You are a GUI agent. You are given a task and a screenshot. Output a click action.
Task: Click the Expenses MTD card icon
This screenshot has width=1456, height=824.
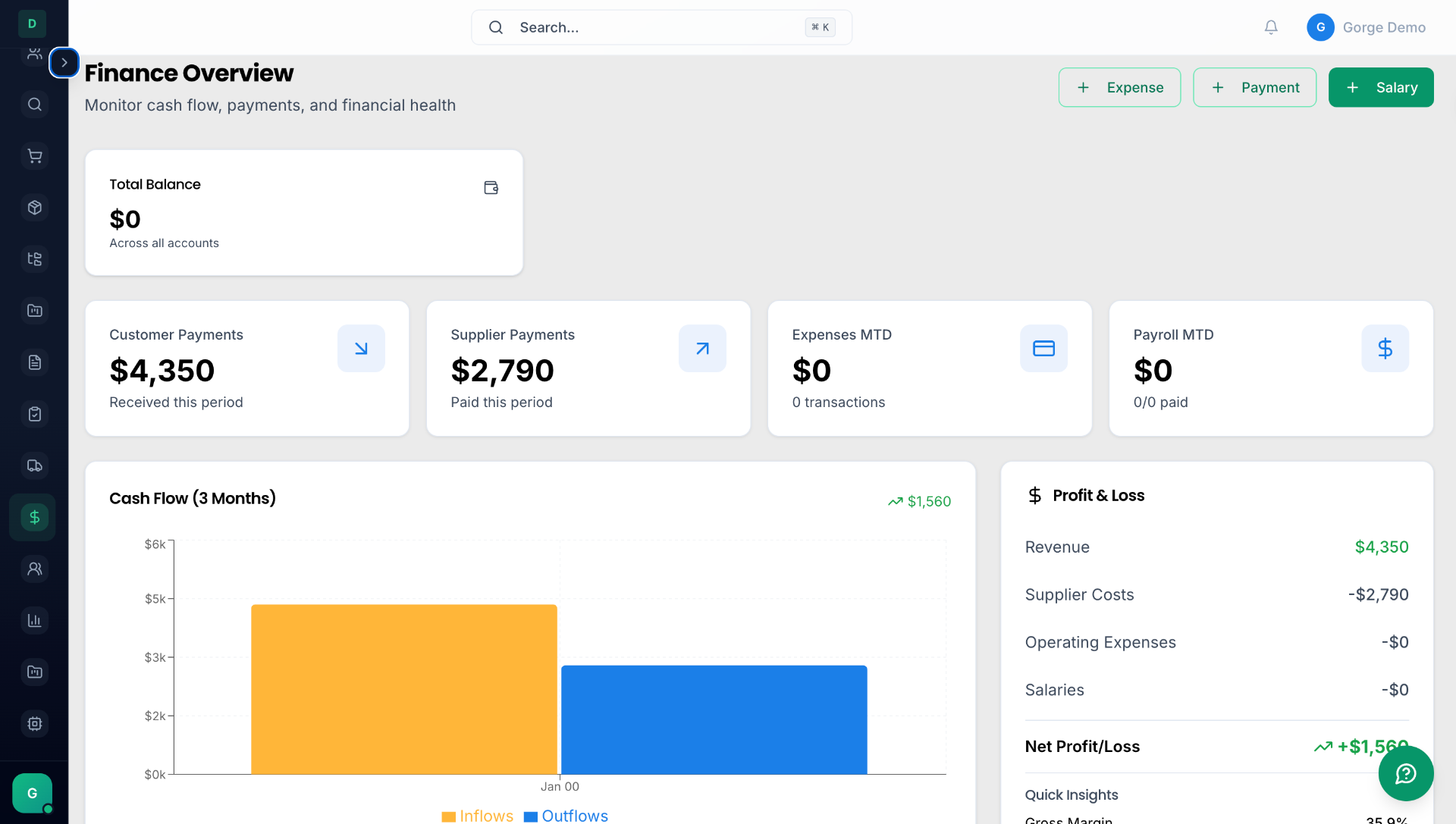pyautogui.click(x=1043, y=348)
